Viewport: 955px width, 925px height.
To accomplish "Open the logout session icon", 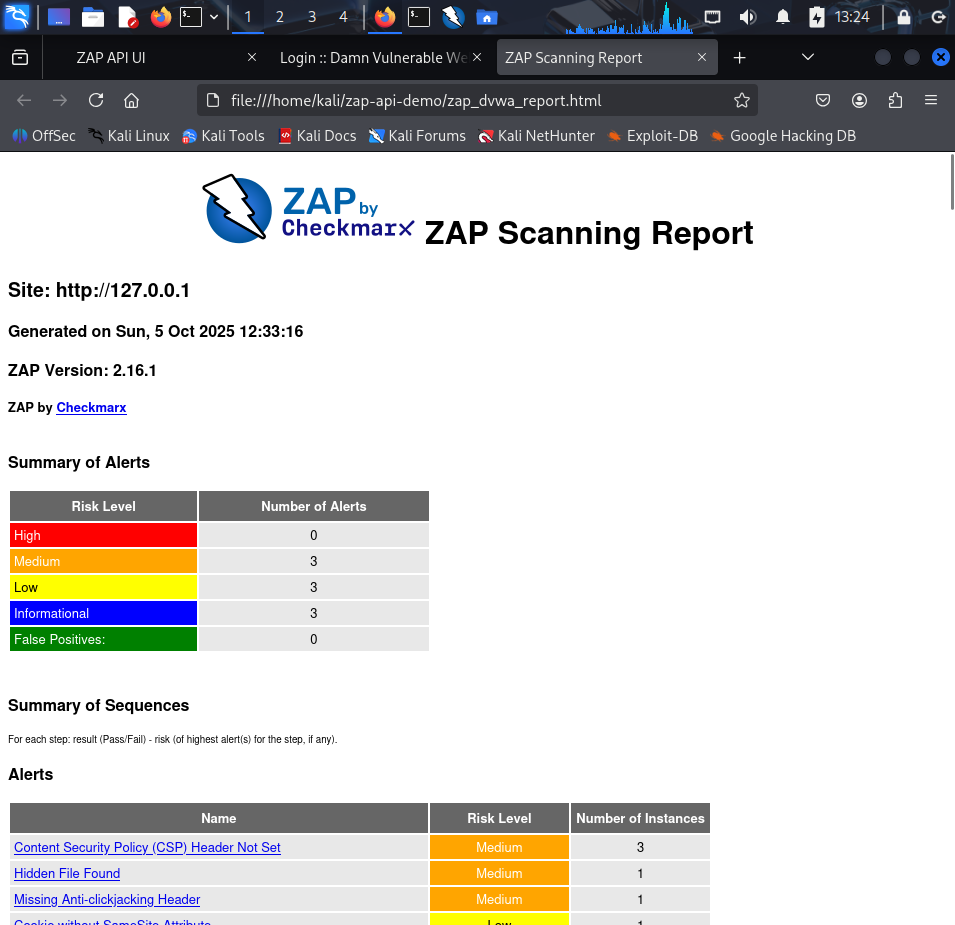I will (x=939, y=17).
